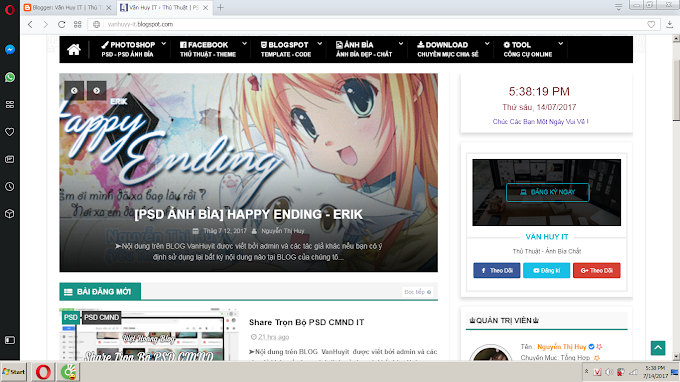Open Speed Dial from the sidebar
This screenshot has height=382, width=680.
click(x=10, y=104)
